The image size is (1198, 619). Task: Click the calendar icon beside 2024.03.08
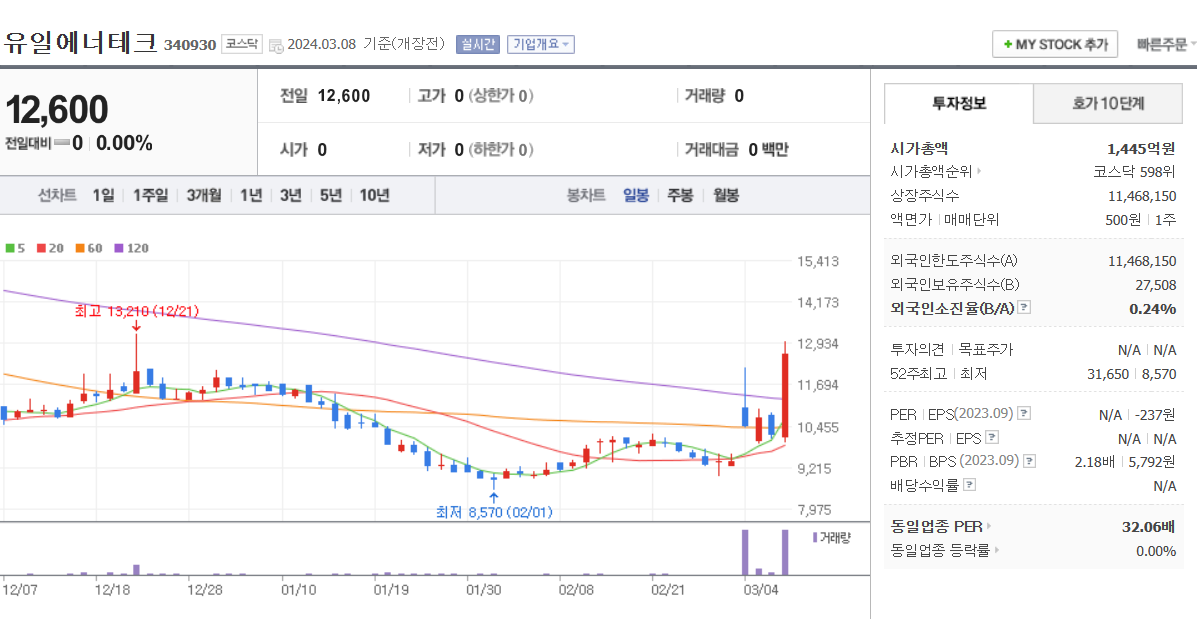276,45
